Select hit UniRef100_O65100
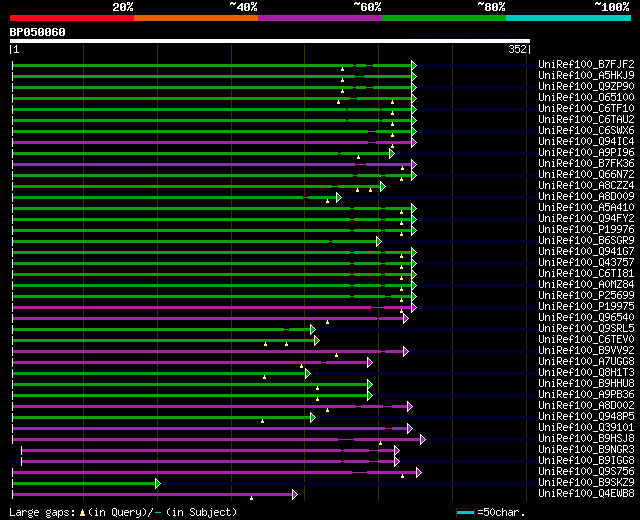 click(586, 97)
